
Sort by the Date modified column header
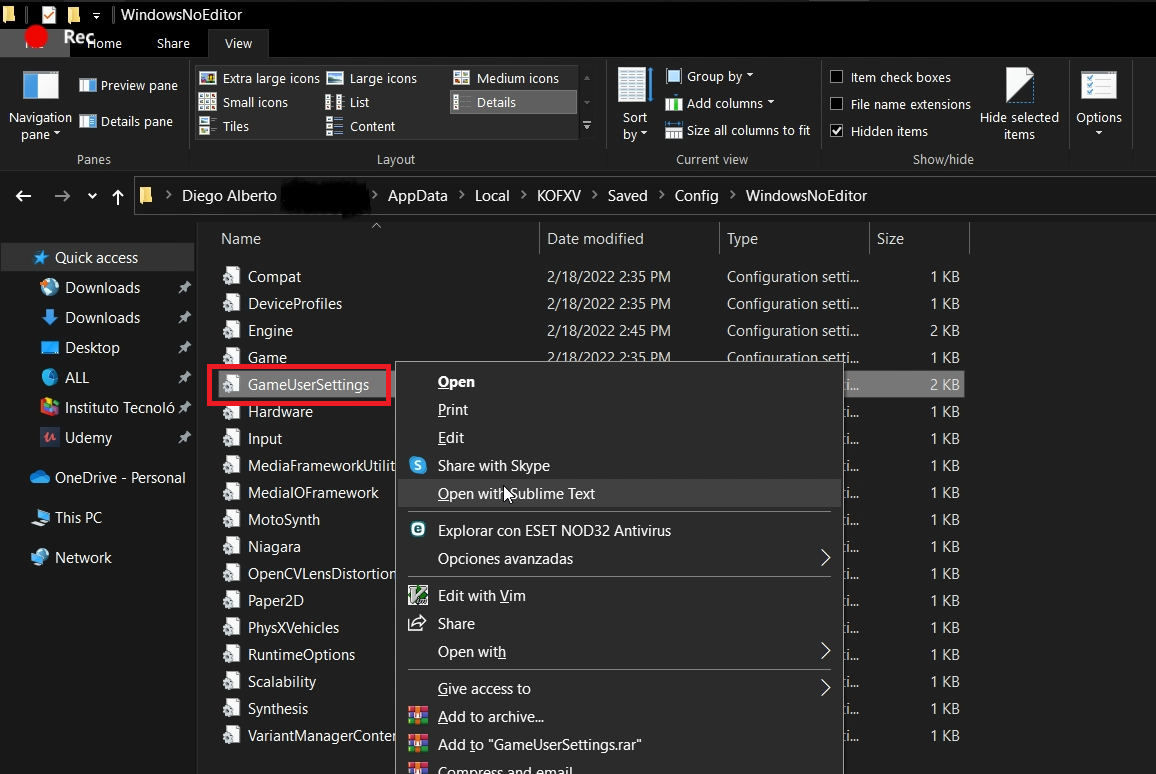(x=595, y=239)
